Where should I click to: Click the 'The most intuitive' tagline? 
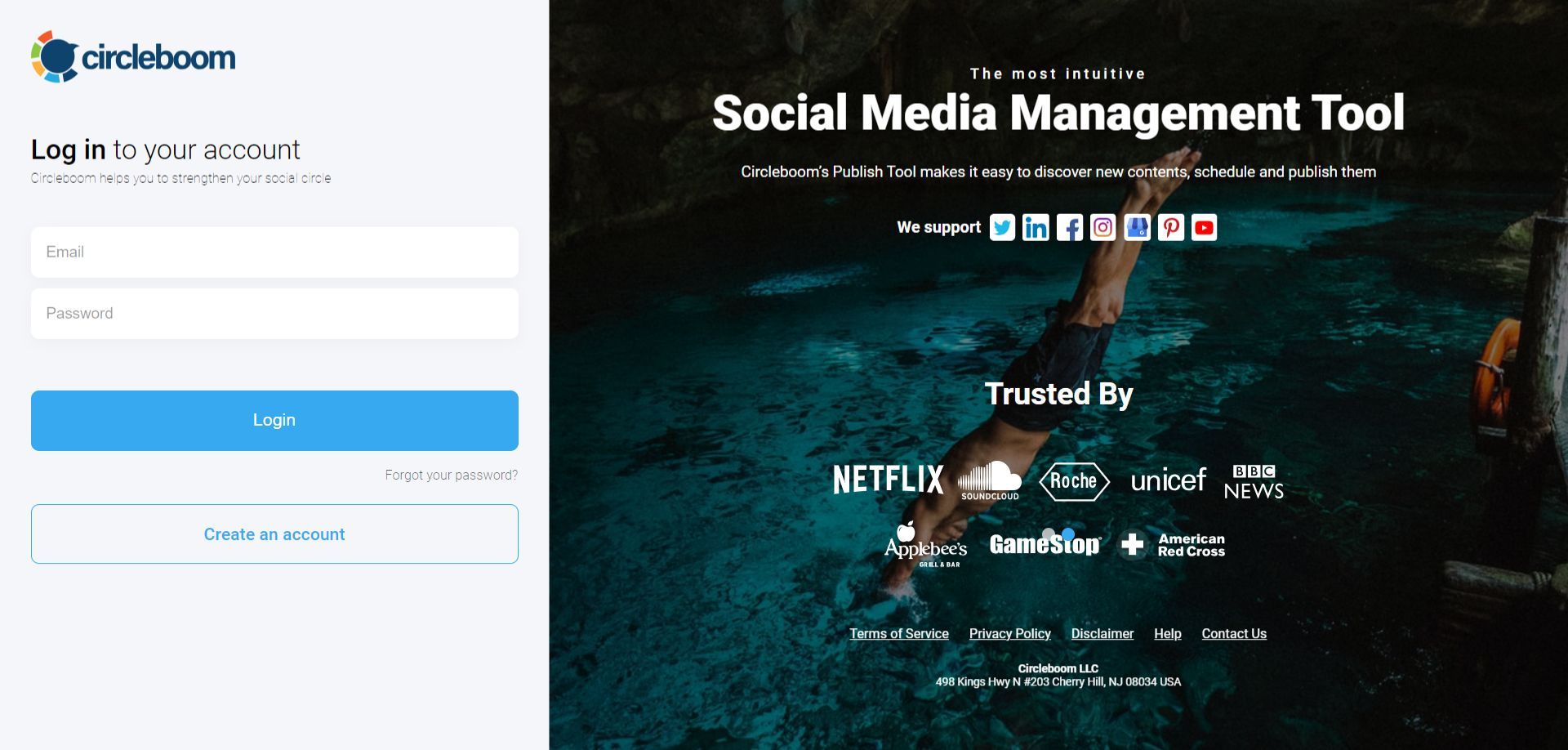pyautogui.click(x=1058, y=74)
